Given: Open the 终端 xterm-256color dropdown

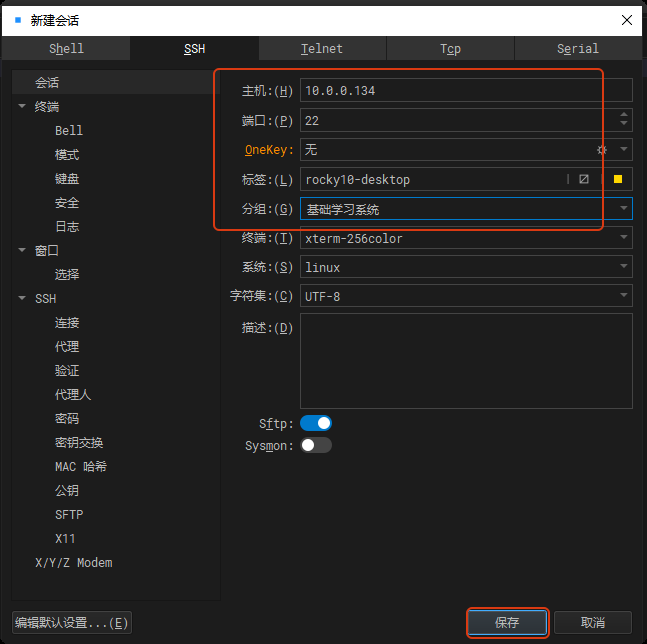Looking at the screenshot, I should [x=623, y=237].
